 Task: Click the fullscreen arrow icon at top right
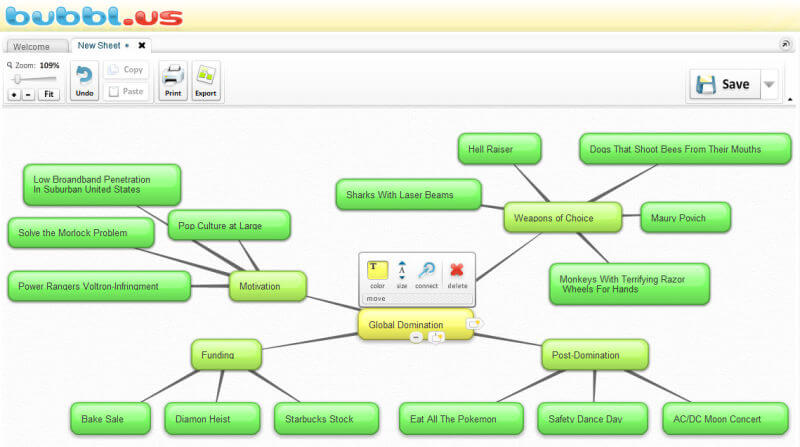point(785,45)
